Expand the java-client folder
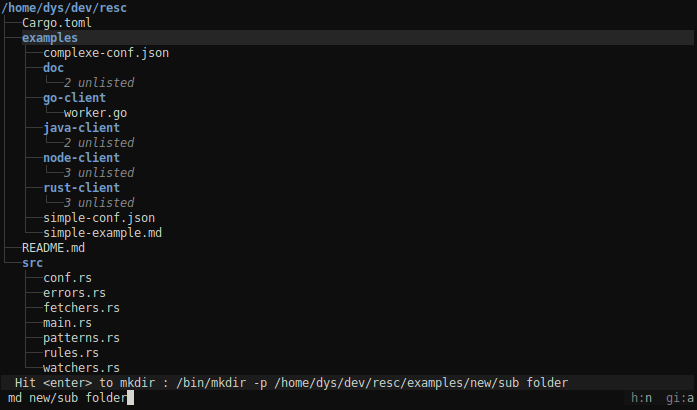Viewport: 697px width, 410px height. tap(81, 128)
